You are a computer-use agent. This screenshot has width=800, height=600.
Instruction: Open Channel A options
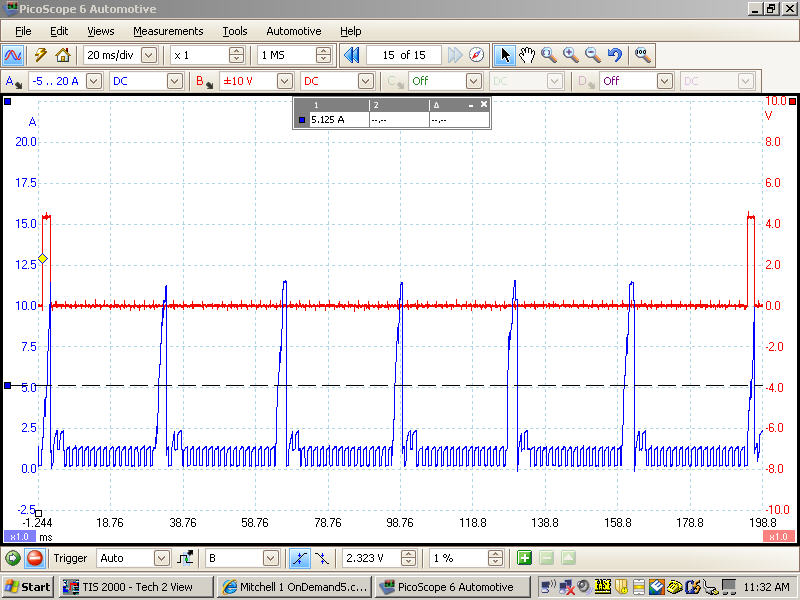(x=13, y=81)
